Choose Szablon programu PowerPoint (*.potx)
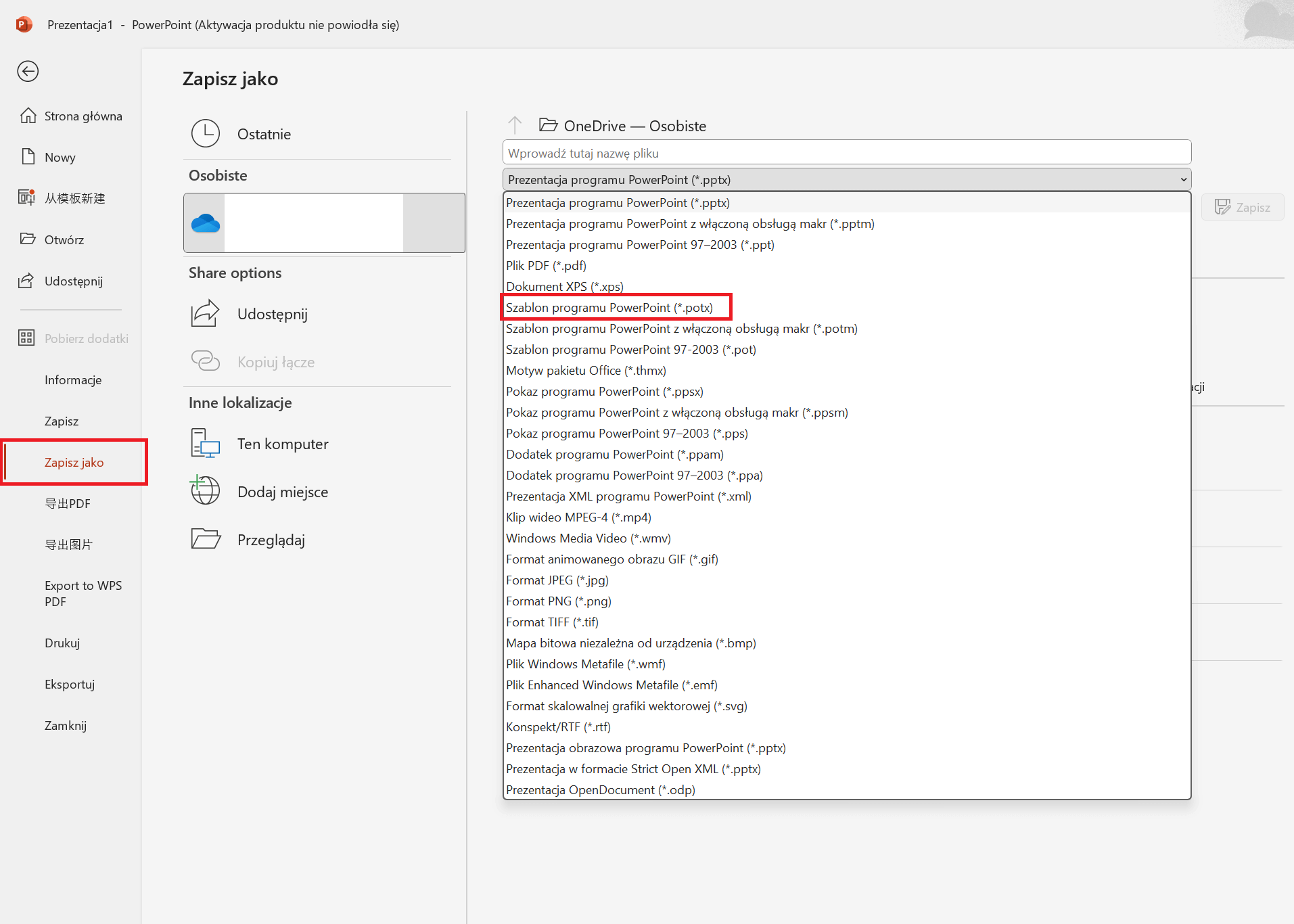Screen dimensions: 1294x924 (x=609, y=308)
